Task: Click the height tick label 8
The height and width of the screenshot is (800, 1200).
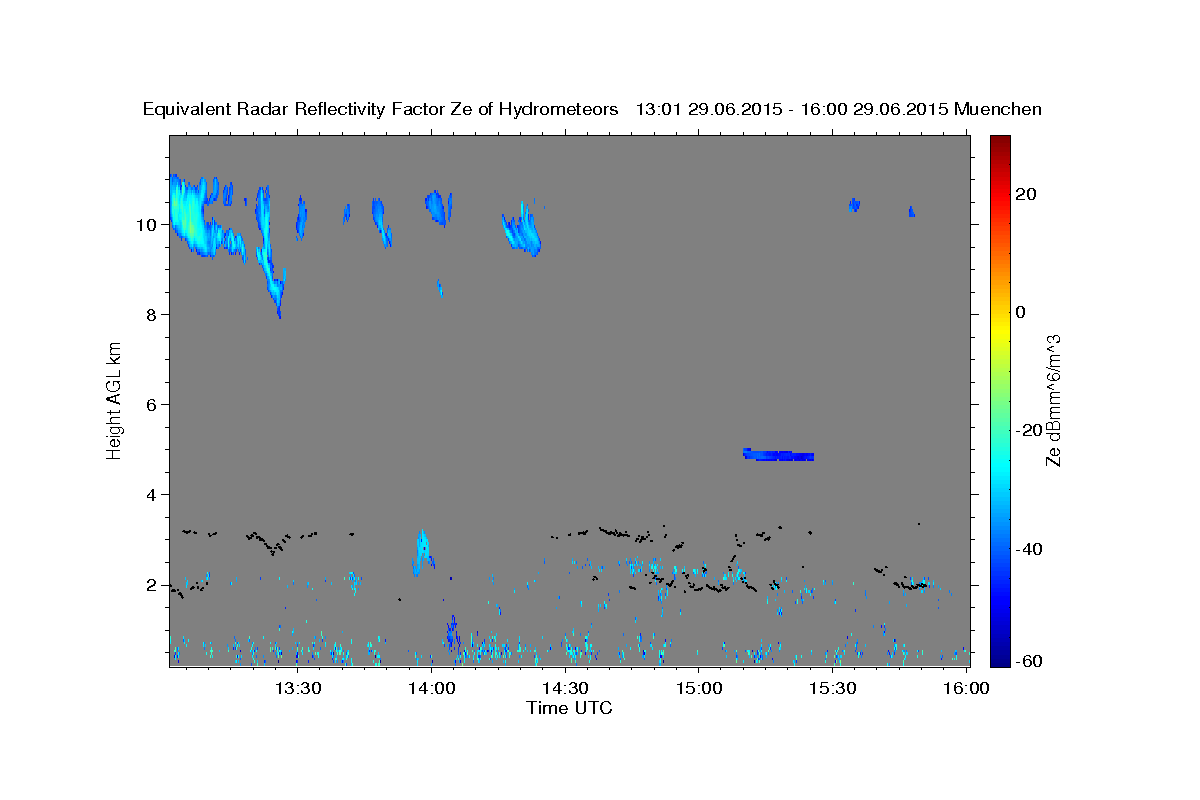Action: point(153,315)
